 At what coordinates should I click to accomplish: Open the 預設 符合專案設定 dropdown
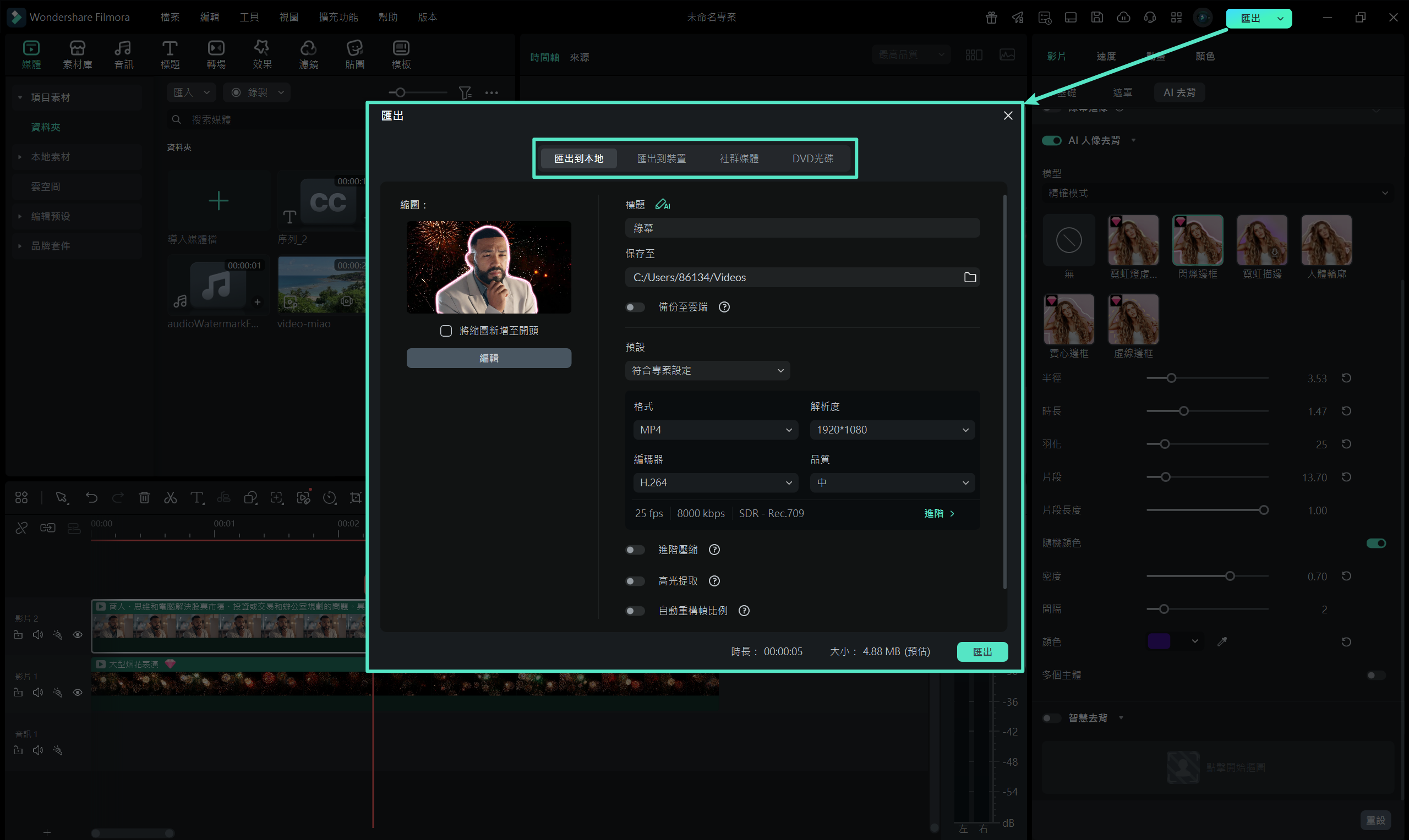click(707, 370)
